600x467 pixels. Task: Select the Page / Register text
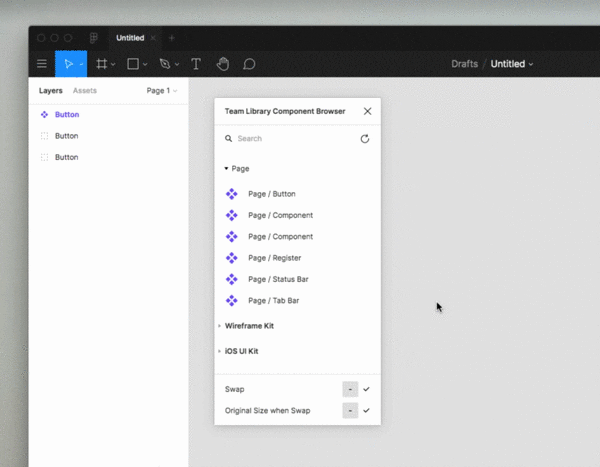[274, 258]
